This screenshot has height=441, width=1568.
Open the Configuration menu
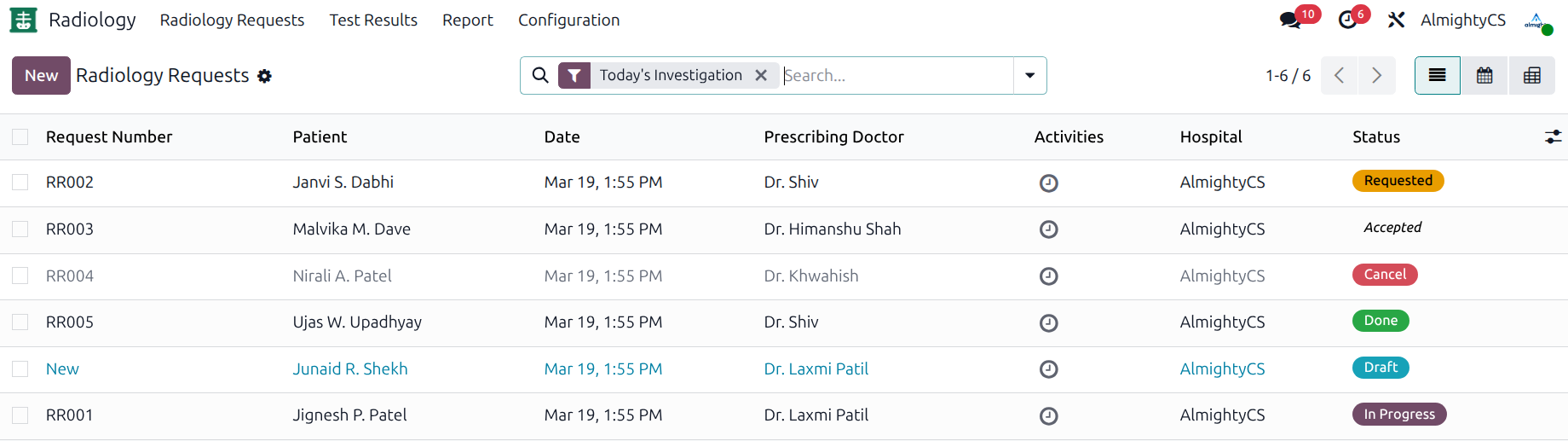[568, 20]
